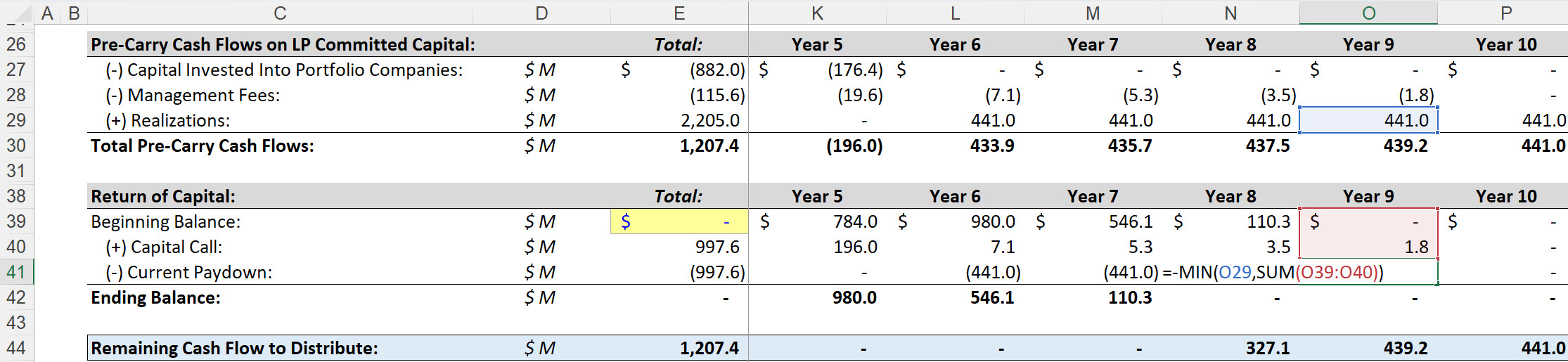The height and width of the screenshot is (362, 1568).
Task: Click '(-) Capital Invested Into Portfolio Companies:' cell
Action: (280, 70)
